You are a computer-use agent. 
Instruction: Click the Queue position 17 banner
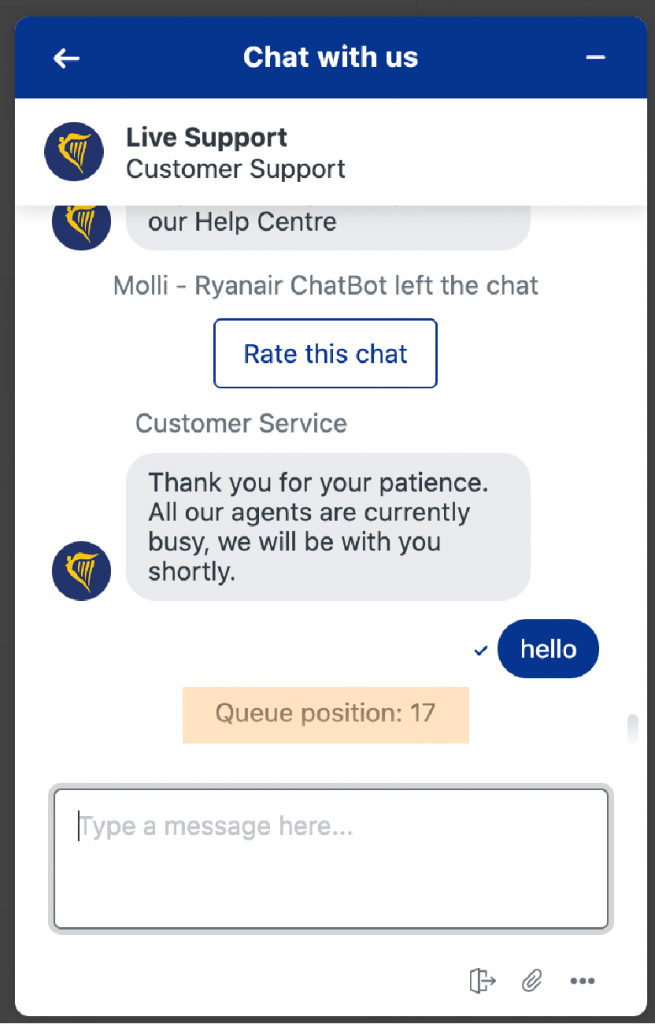point(325,714)
